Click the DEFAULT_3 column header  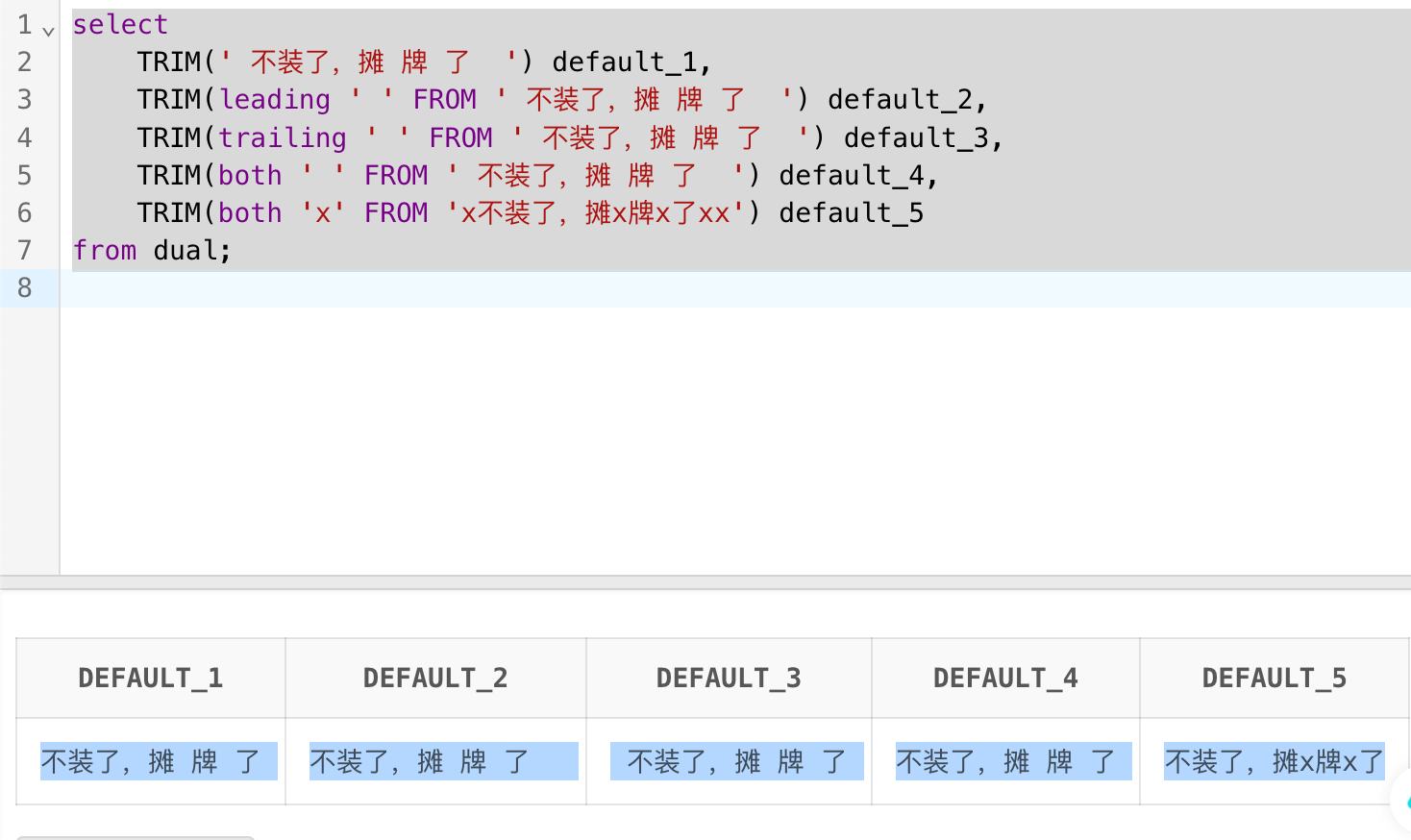click(x=729, y=679)
